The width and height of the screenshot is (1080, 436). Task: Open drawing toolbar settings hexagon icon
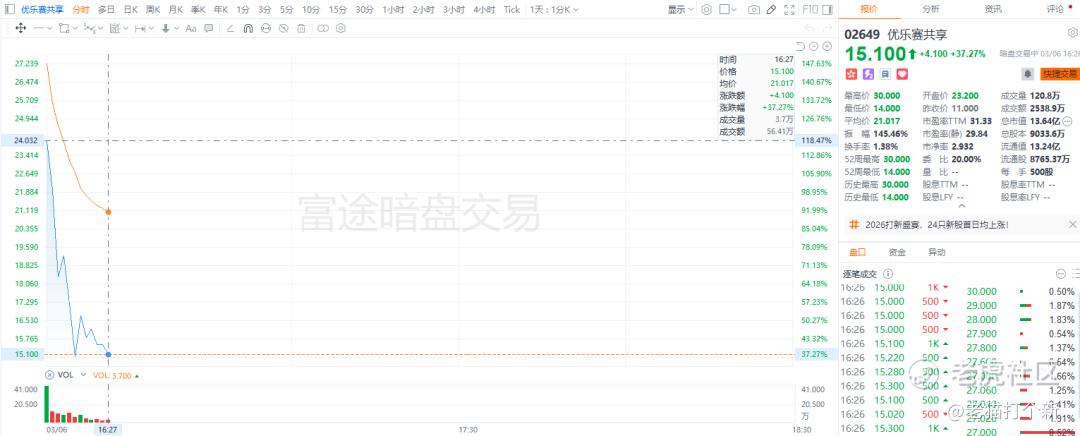[340, 28]
